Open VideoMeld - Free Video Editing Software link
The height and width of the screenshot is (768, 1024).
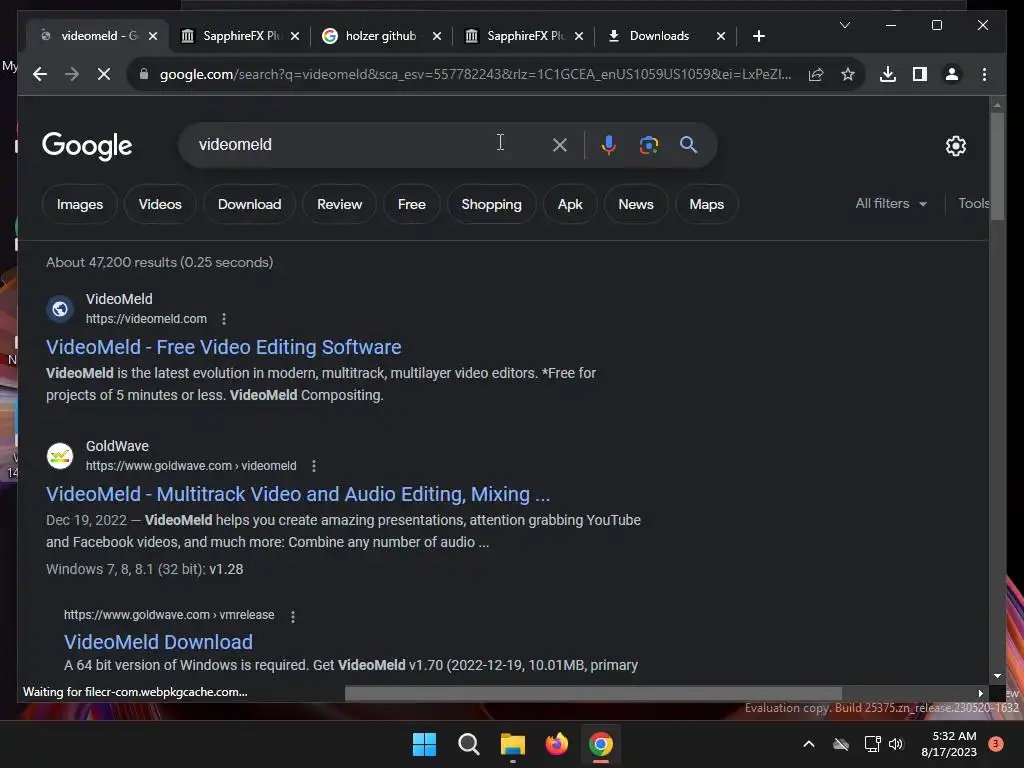click(x=223, y=347)
